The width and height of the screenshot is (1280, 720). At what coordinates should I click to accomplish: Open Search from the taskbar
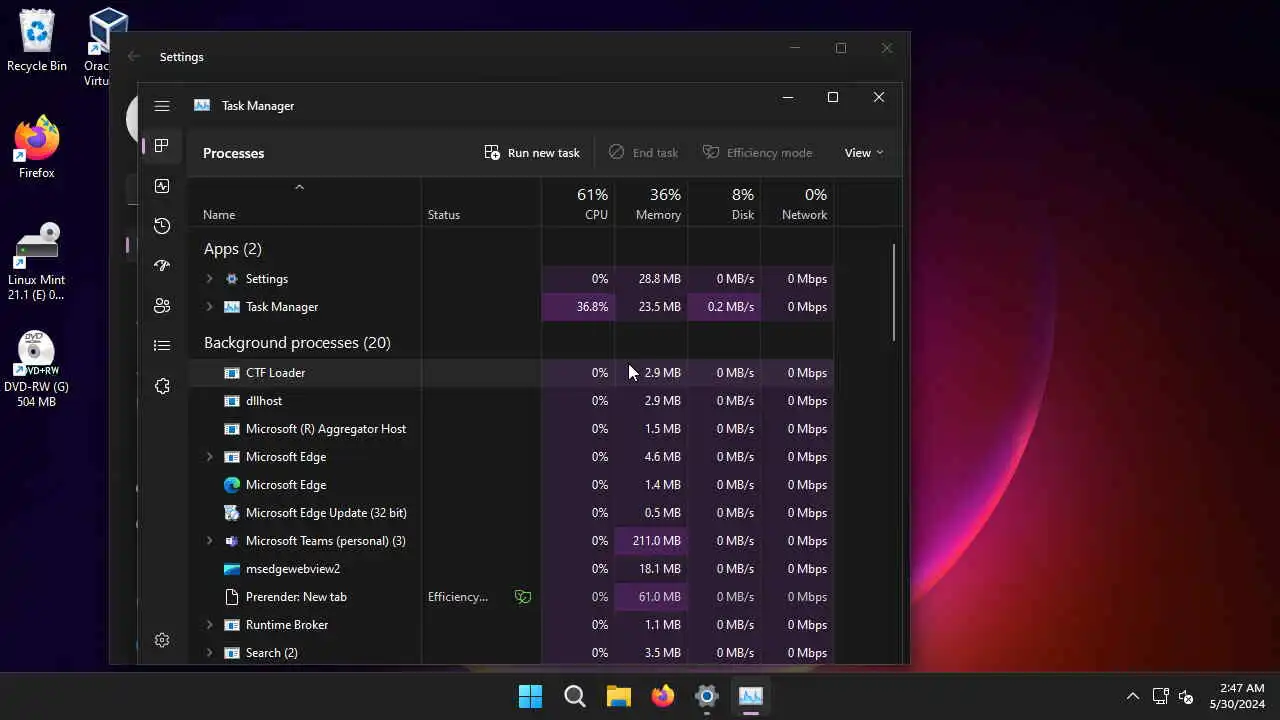(x=575, y=696)
